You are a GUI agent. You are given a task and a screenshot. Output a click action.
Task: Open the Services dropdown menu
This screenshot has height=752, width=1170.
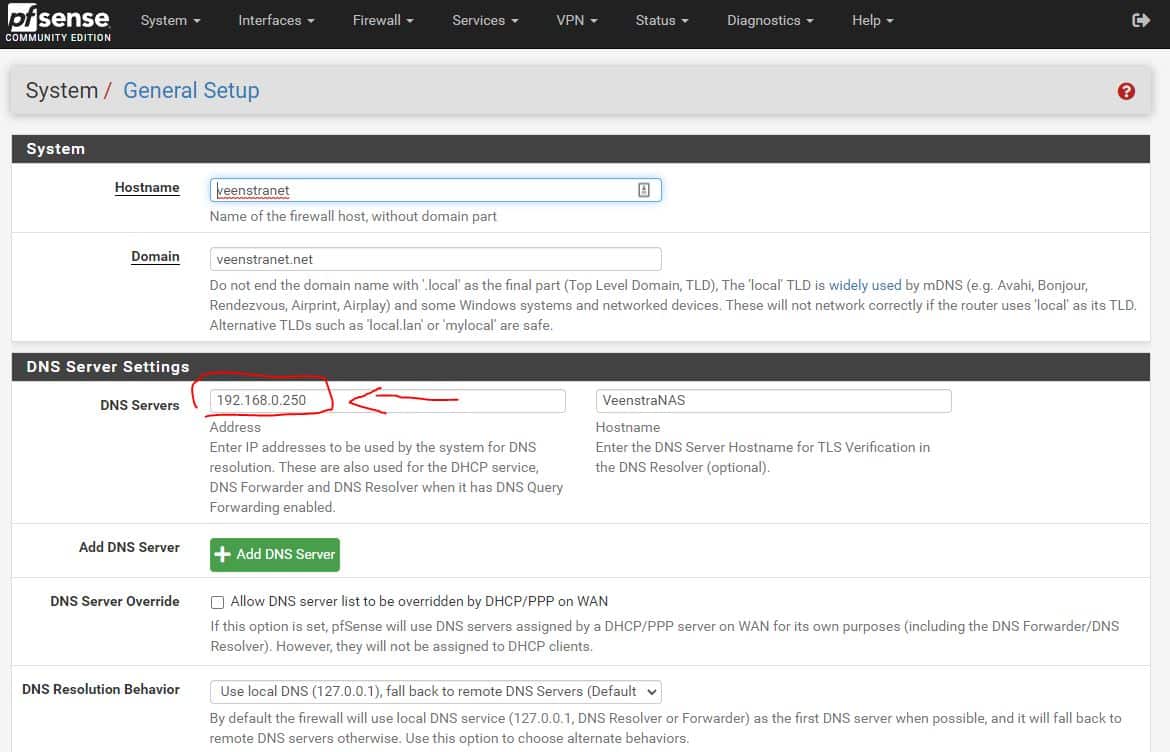pyautogui.click(x=485, y=20)
